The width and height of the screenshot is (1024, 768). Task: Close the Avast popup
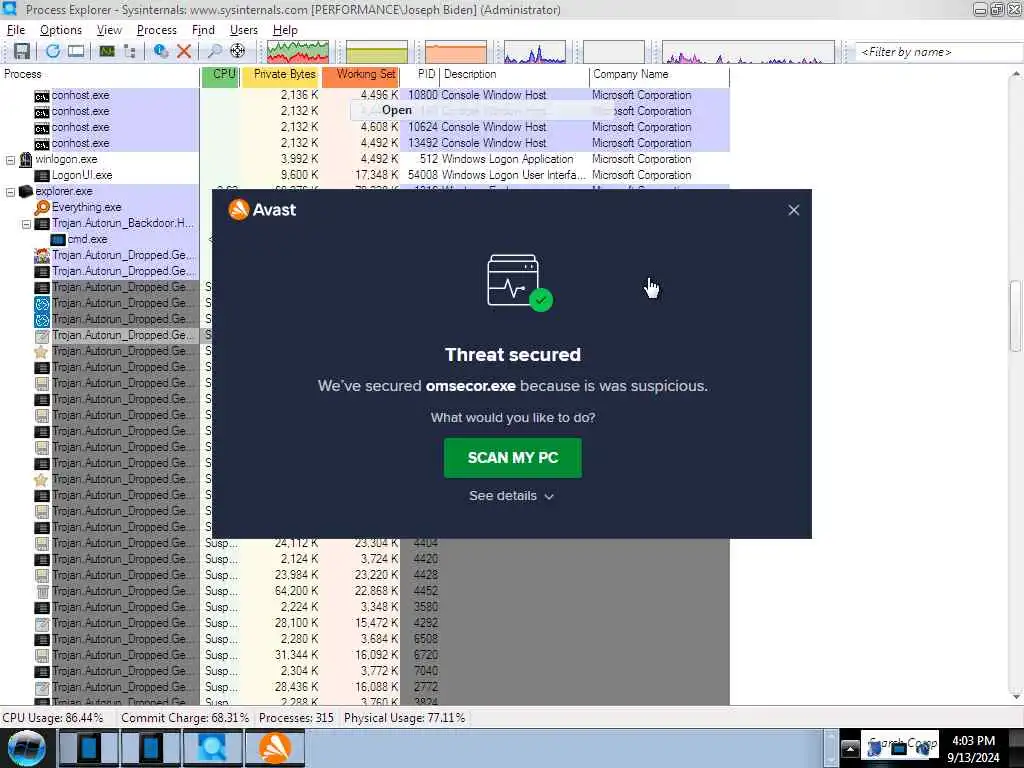[x=793, y=210]
